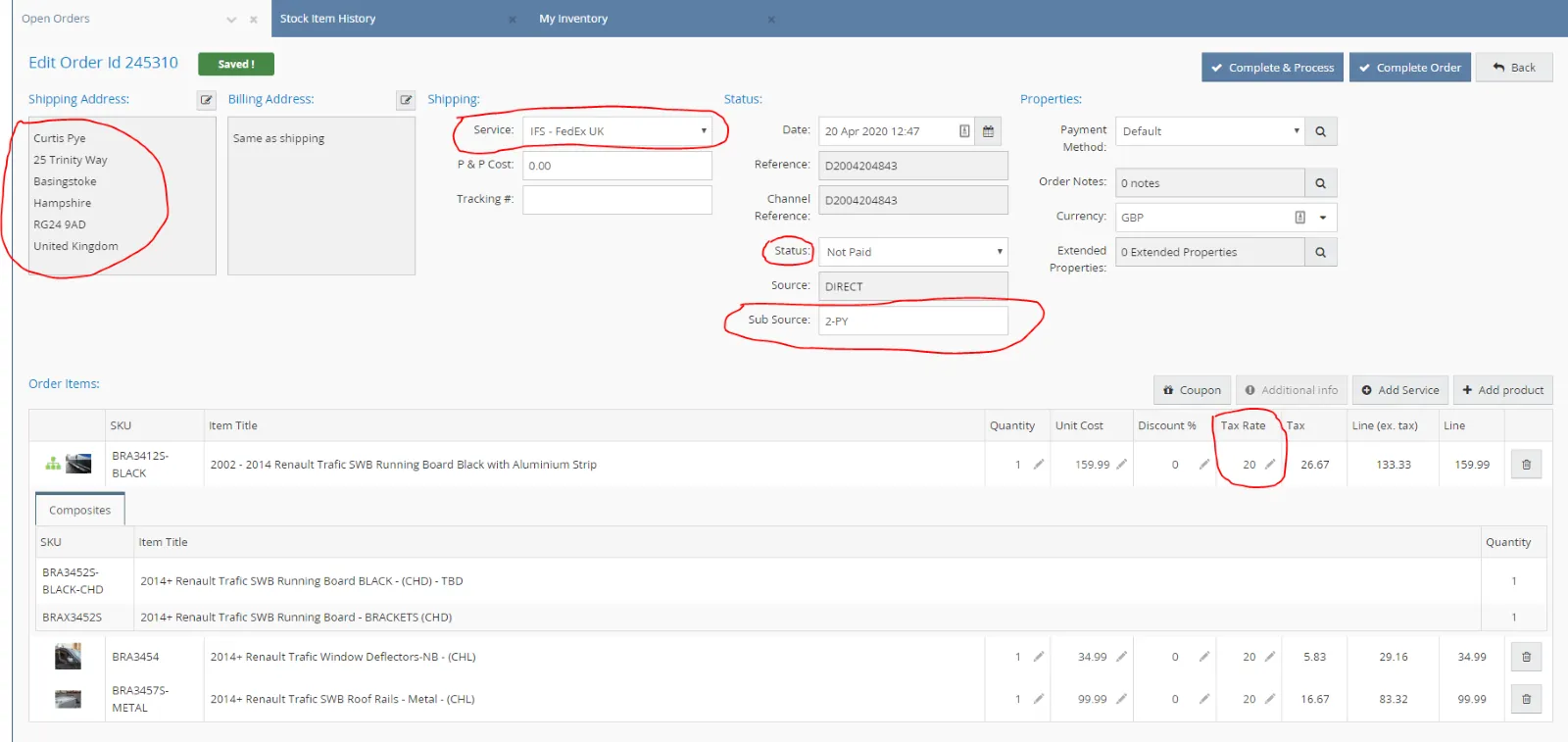Close the Open Orders tab

(254, 20)
